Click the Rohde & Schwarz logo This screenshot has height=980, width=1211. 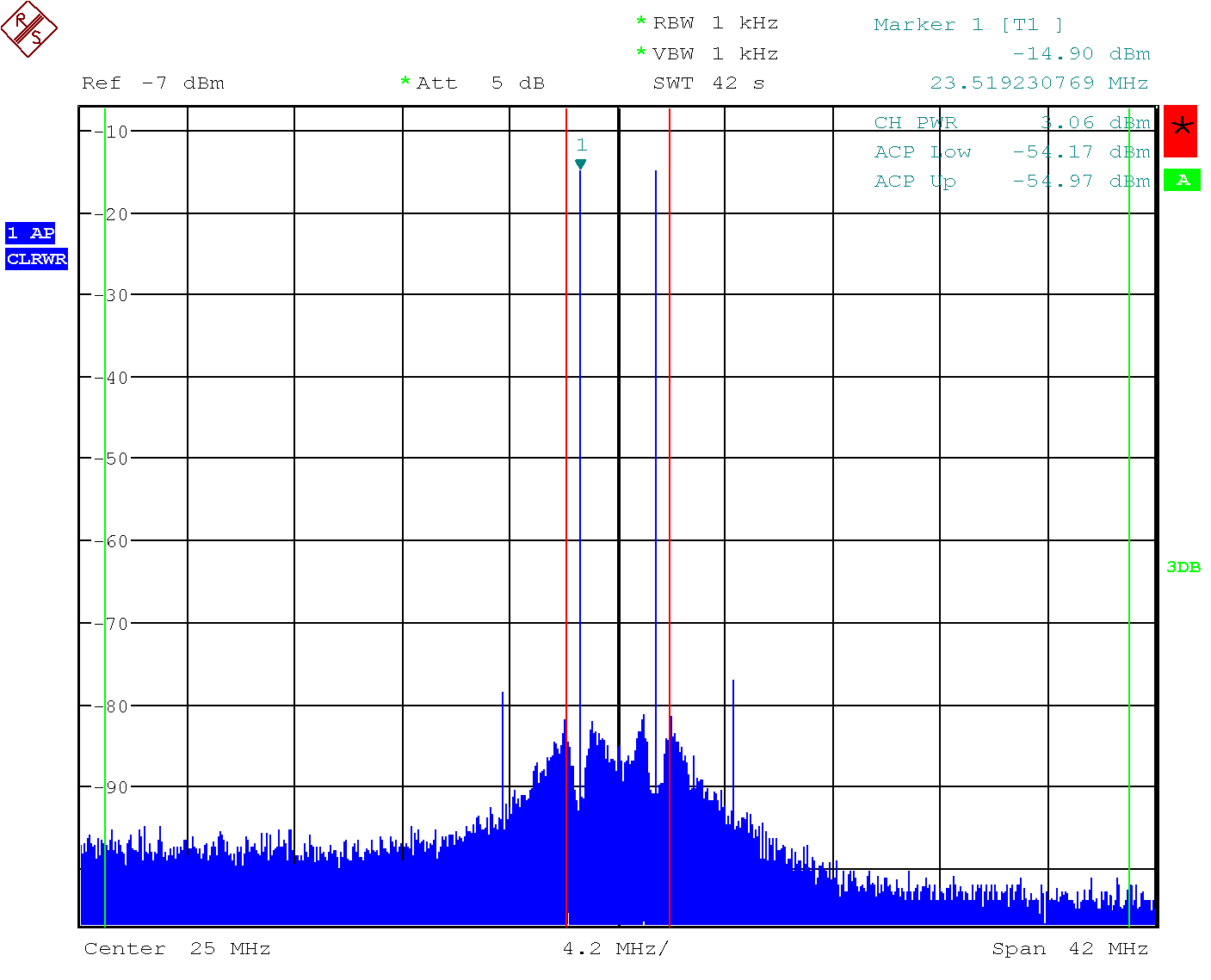click(x=29, y=29)
